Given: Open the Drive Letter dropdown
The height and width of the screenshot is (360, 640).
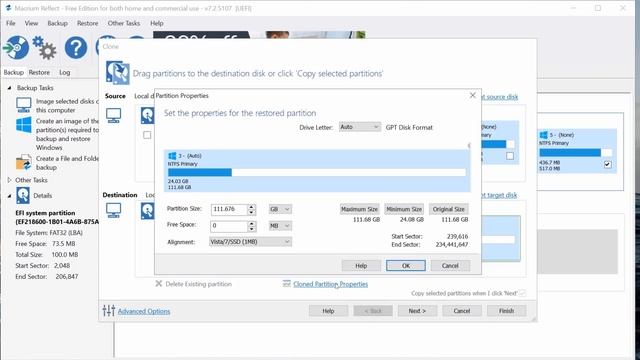Looking at the screenshot, I should 360,127.
